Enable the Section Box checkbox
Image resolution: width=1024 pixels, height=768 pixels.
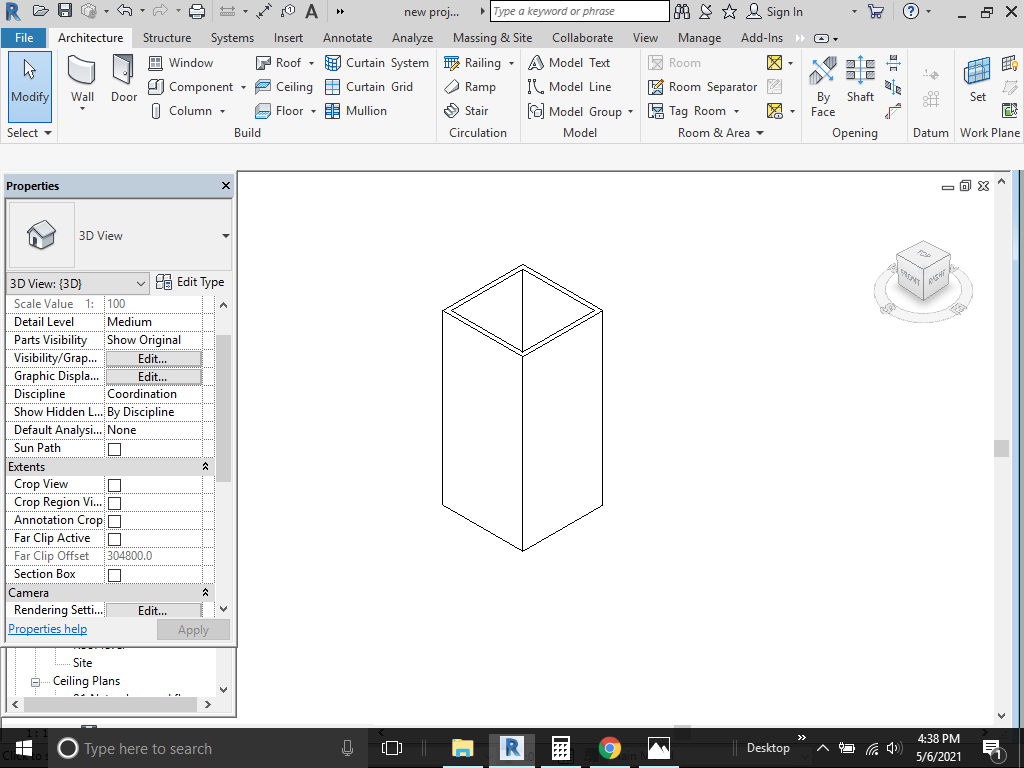coord(114,575)
